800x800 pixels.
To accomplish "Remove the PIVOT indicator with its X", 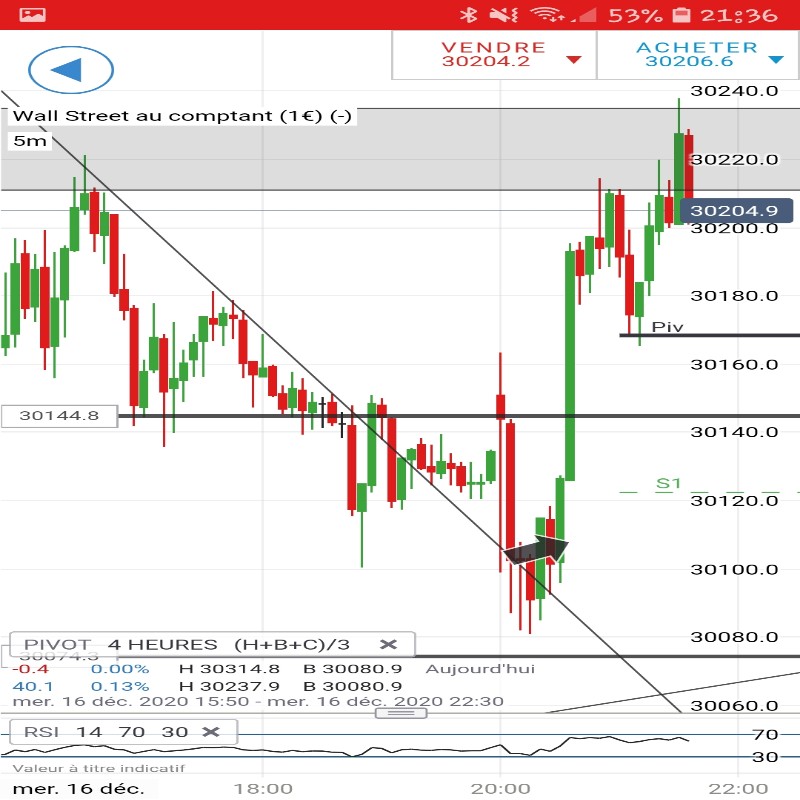I will pyautogui.click(x=388, y=644).
